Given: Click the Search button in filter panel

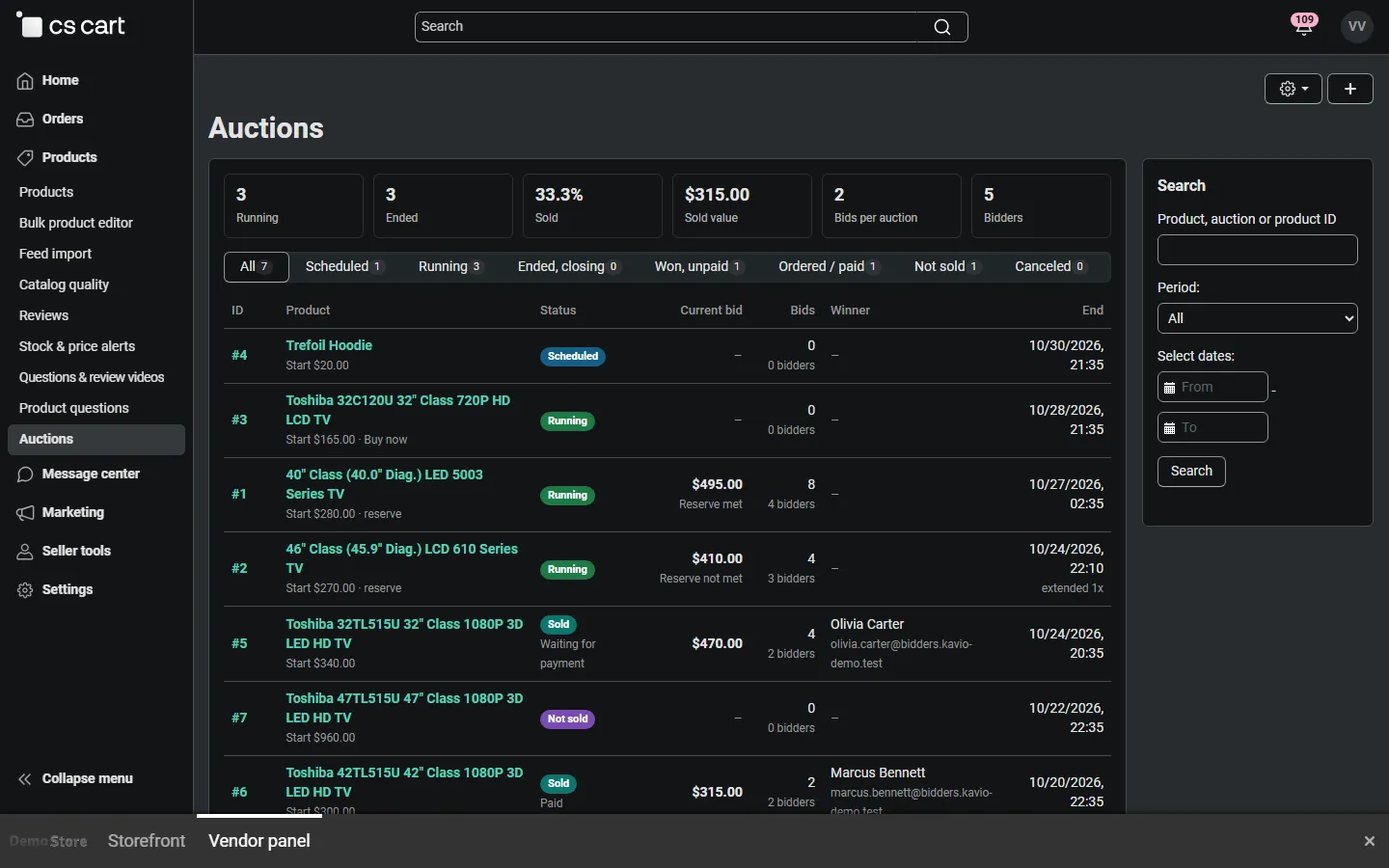Looking at the screenshot, I should 1191,472.
